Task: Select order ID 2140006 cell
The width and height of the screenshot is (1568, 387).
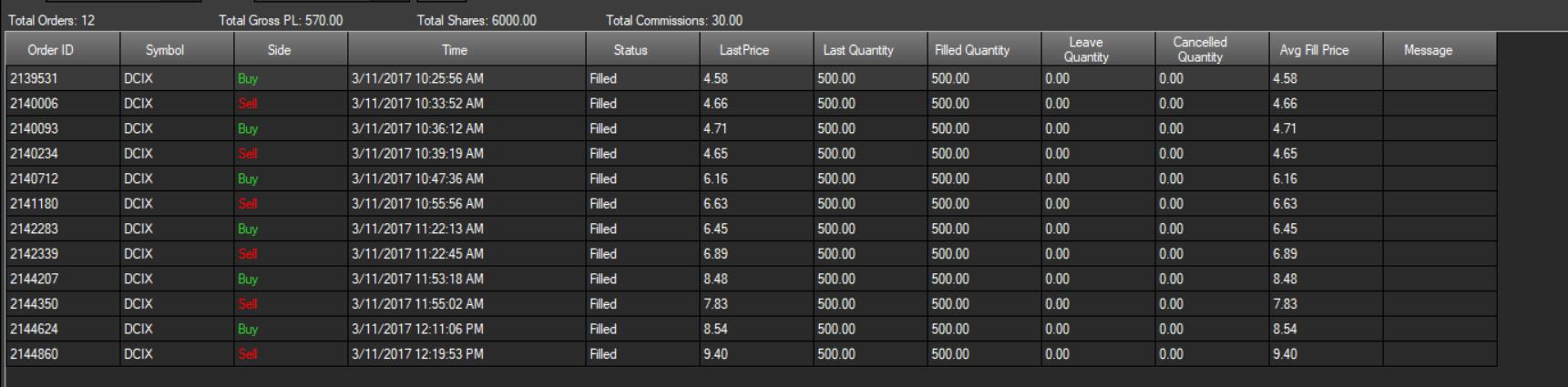Action: coord(34,104)
